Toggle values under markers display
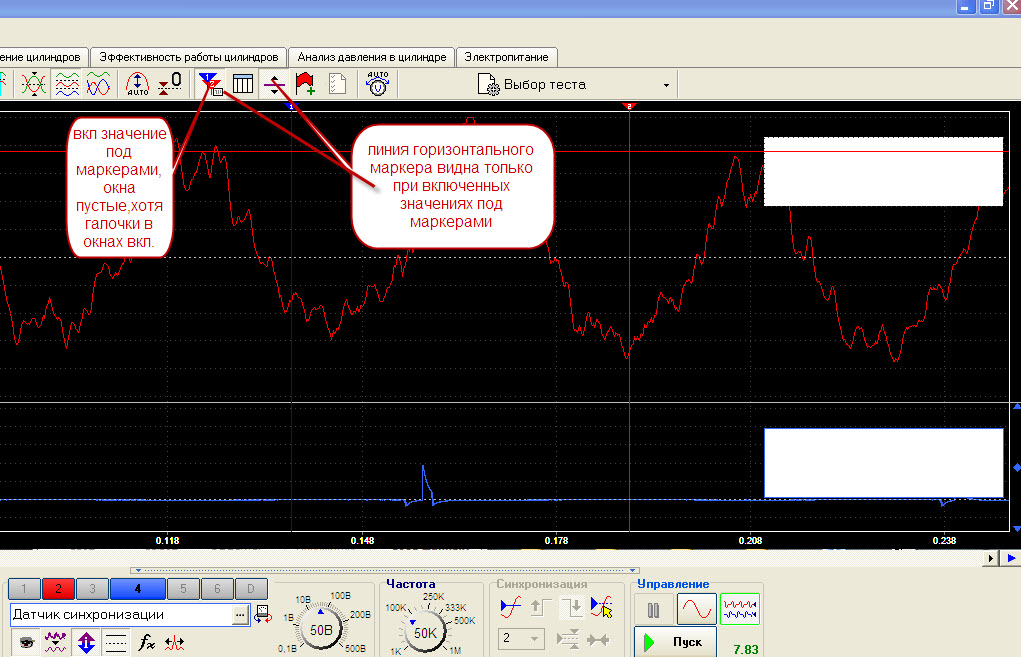1021x657 pixels. point(210,84)
